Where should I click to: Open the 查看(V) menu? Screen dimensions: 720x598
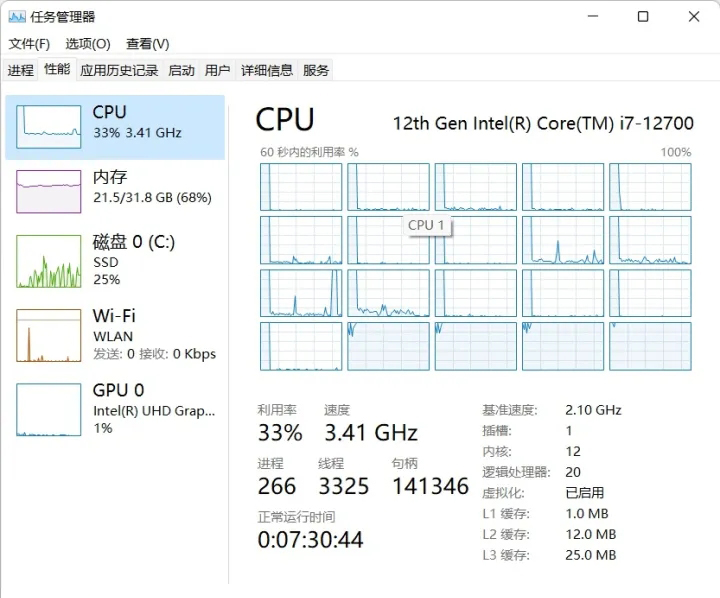147,44
